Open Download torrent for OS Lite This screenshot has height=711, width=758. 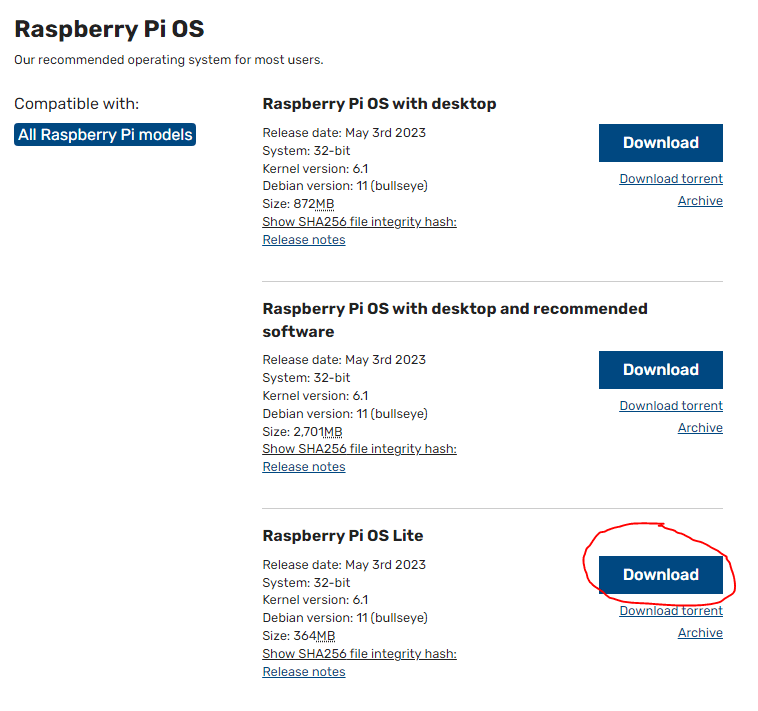[x=671, y=611]
